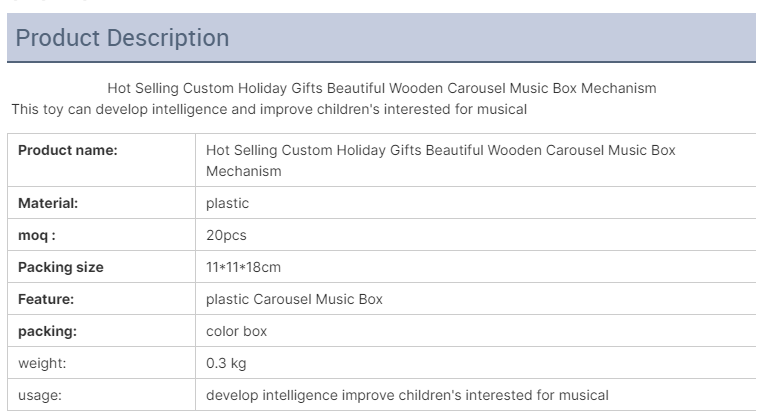Select the weight label cell
762x419 pixels.
tap(102, 363)
